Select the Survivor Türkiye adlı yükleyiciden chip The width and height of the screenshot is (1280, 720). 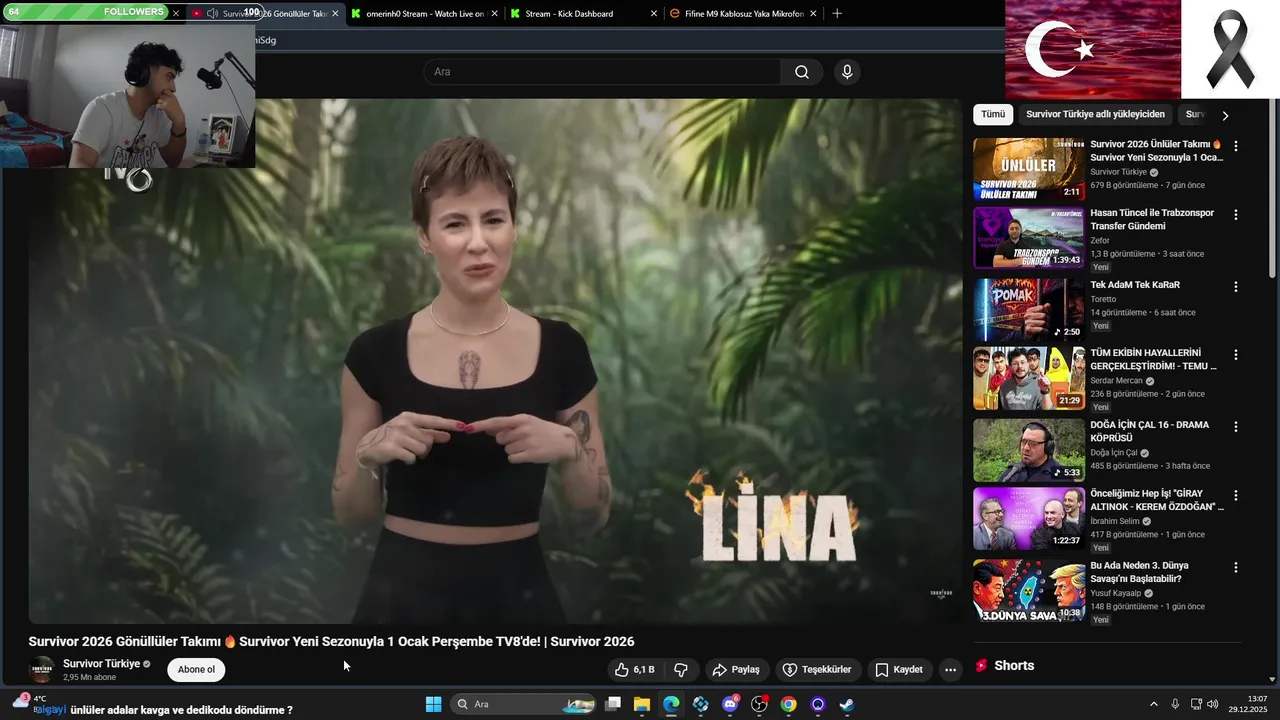[1095, 114]
